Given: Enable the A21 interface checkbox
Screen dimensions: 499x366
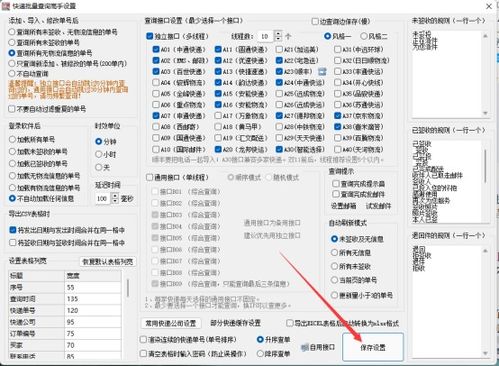Looking at the screenshot, I should click(279, 49).
